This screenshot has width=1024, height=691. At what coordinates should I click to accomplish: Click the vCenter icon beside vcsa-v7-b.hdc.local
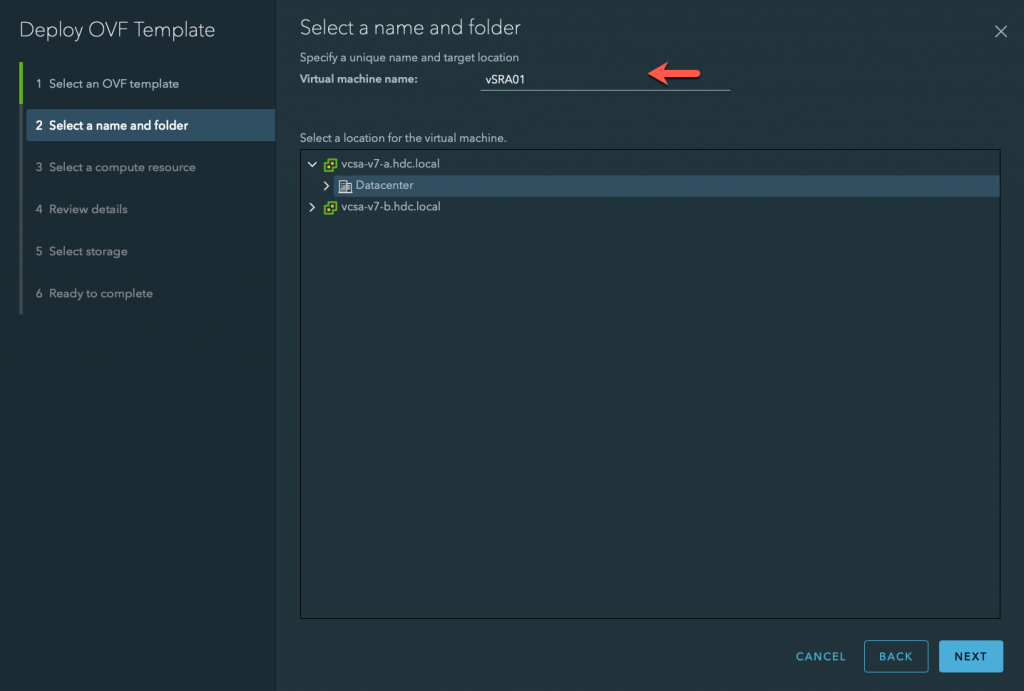pos(330,208)
